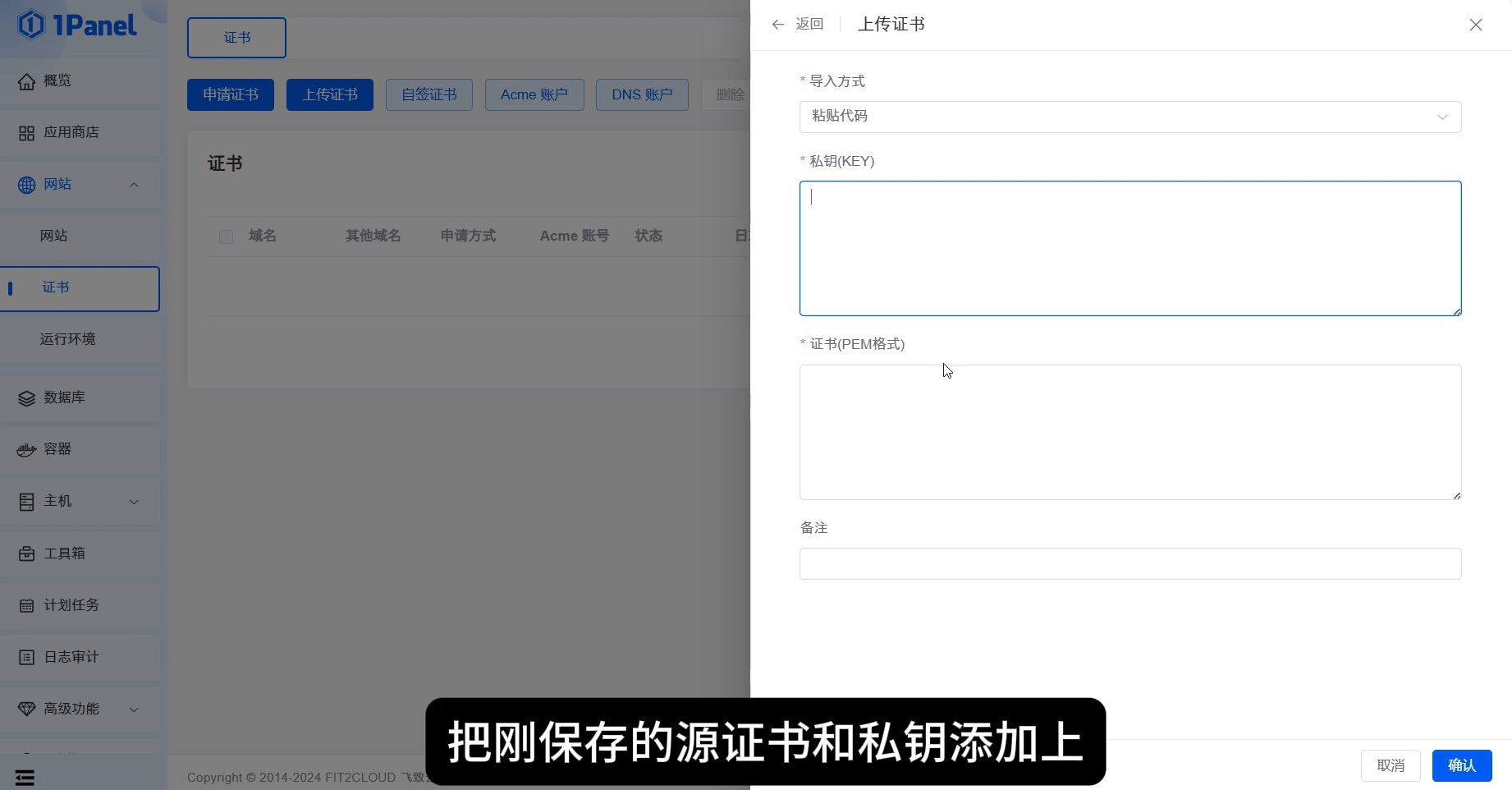Click the app store grid icon
Viewport: 1512px width, 790px height.
coord(27,133)
